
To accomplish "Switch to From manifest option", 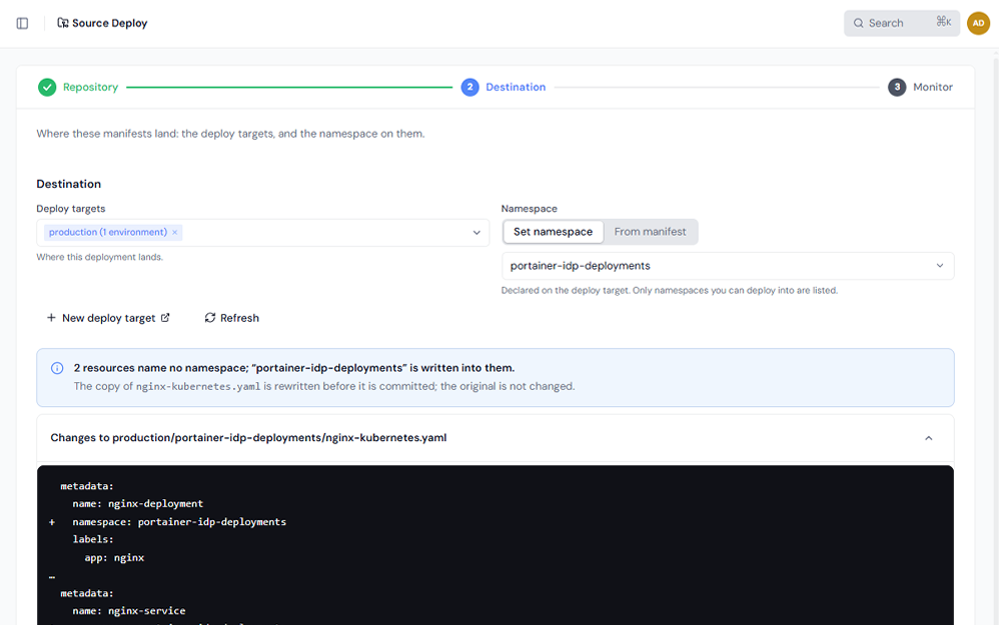I will (650, 232).
